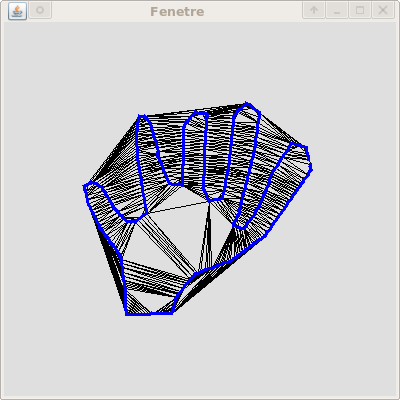This screenshot has width=400, height=400.
Task: Click the sticky circle button in title bar
Action: point(40,10)
